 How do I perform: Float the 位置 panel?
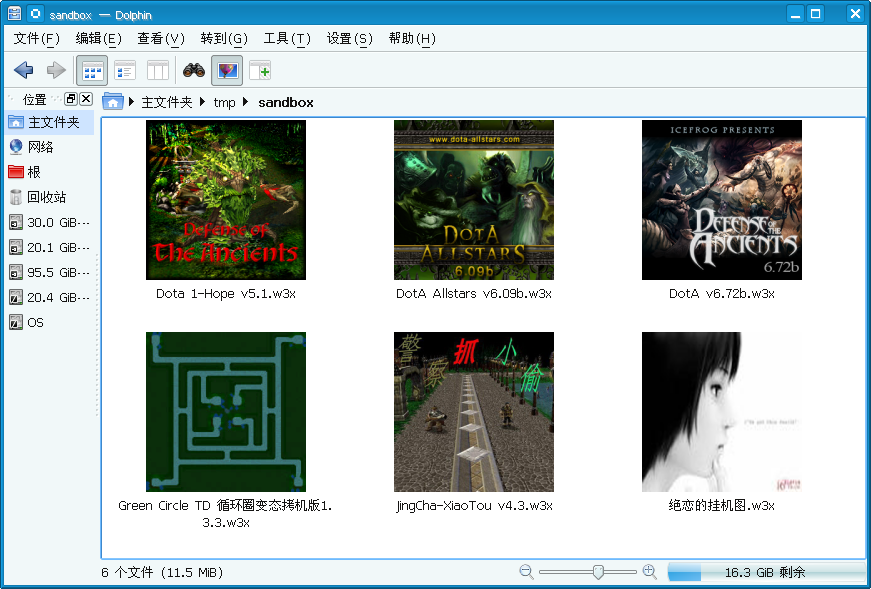(x=71, y=99)
